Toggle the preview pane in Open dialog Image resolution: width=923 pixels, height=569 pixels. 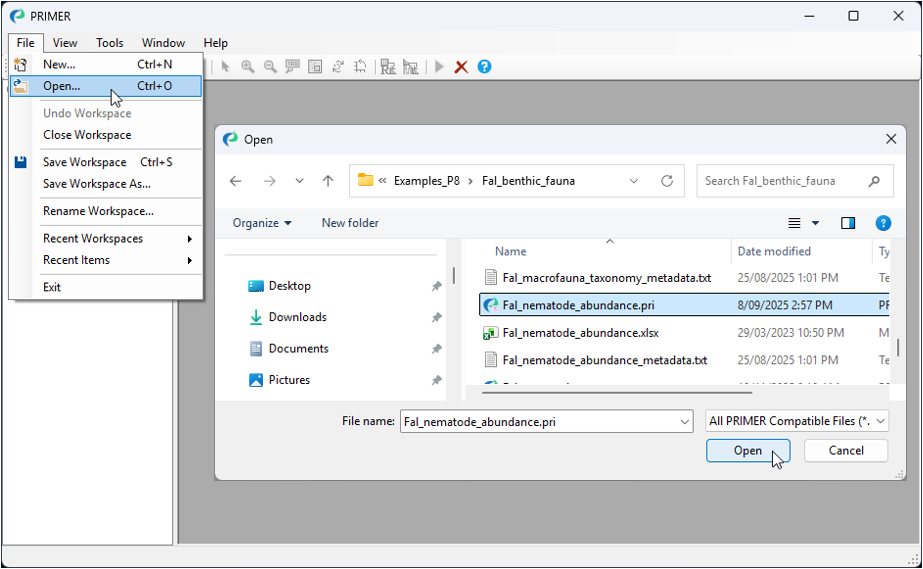tap(848, 223)
